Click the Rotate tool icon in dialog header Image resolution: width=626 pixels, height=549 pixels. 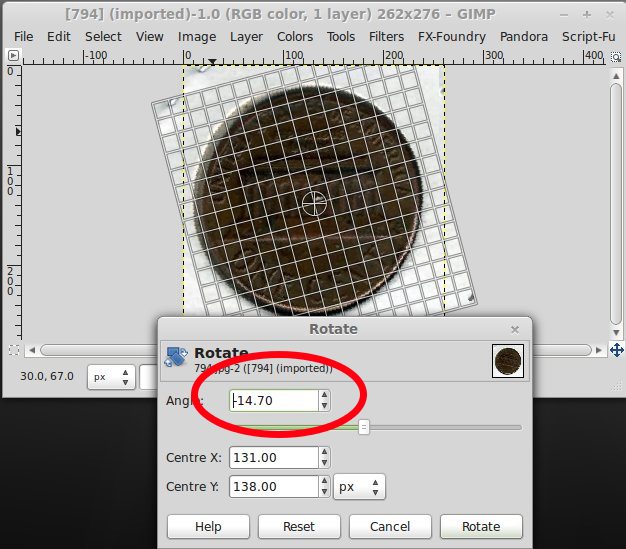click(x=176, y=357)
